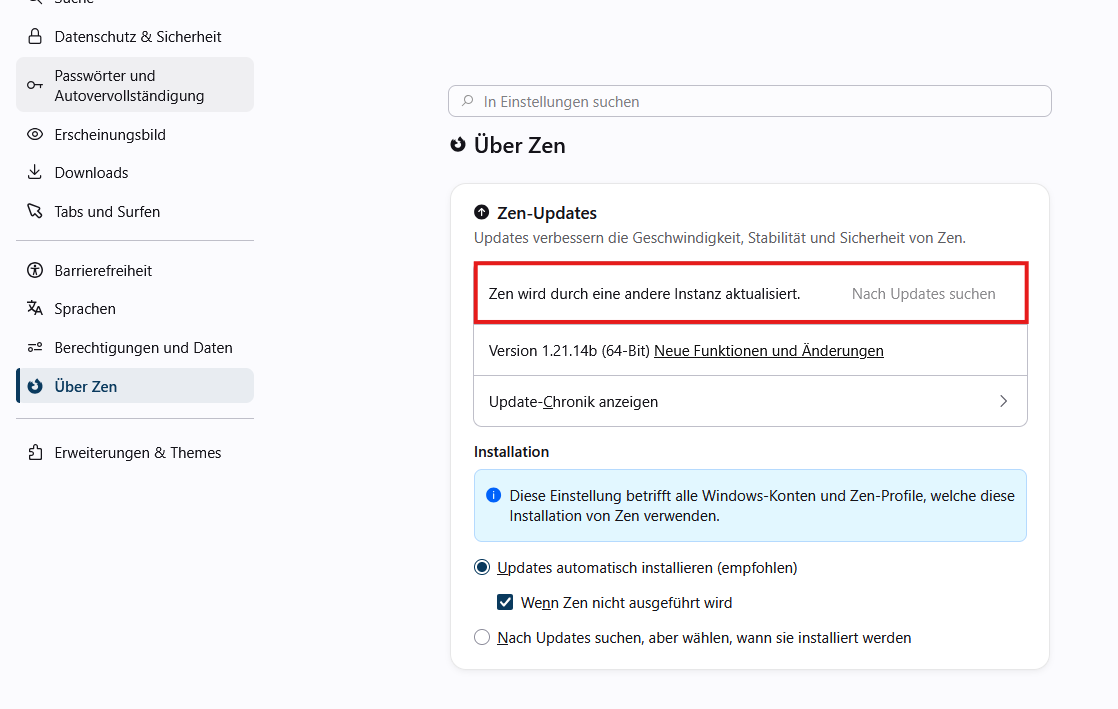Viewport: 1118px width, 709px height.
Task: Open the Sprachen settings category
Action: pyautogui.click(x=135, y=308)
